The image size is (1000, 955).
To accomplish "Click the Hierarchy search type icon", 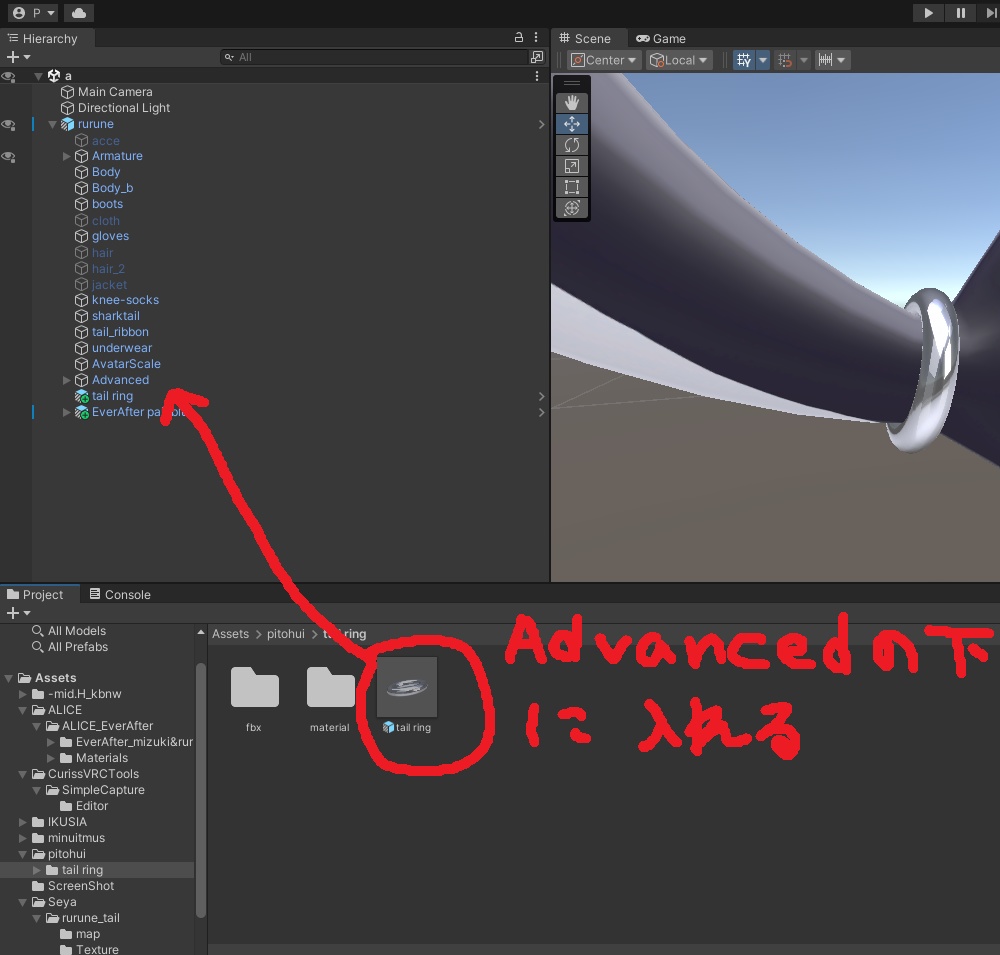I will coord(537,57).
